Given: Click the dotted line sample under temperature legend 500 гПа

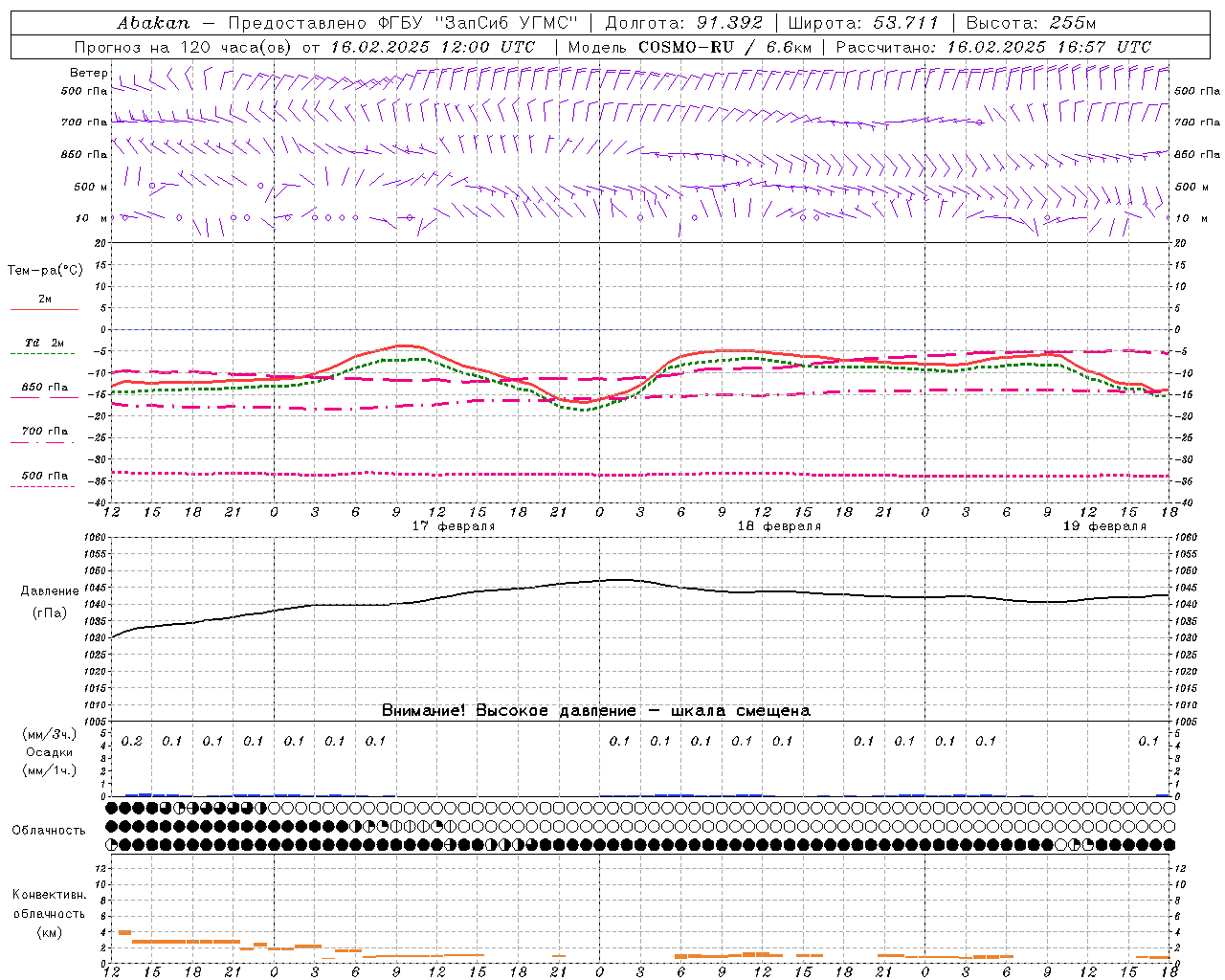Looking at the screenshot, I should [42, 486].
